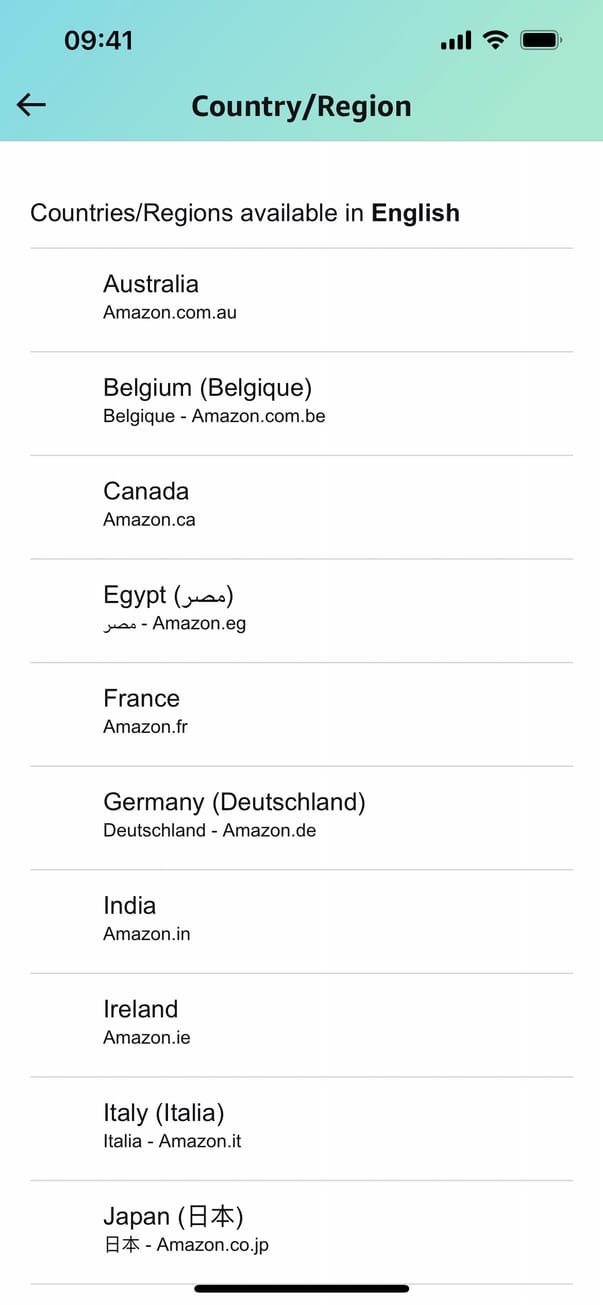Select the Italy (Italia) entry
Image resolution: width=603 pixels, height=1305 pixels.
coord(164,1113)
